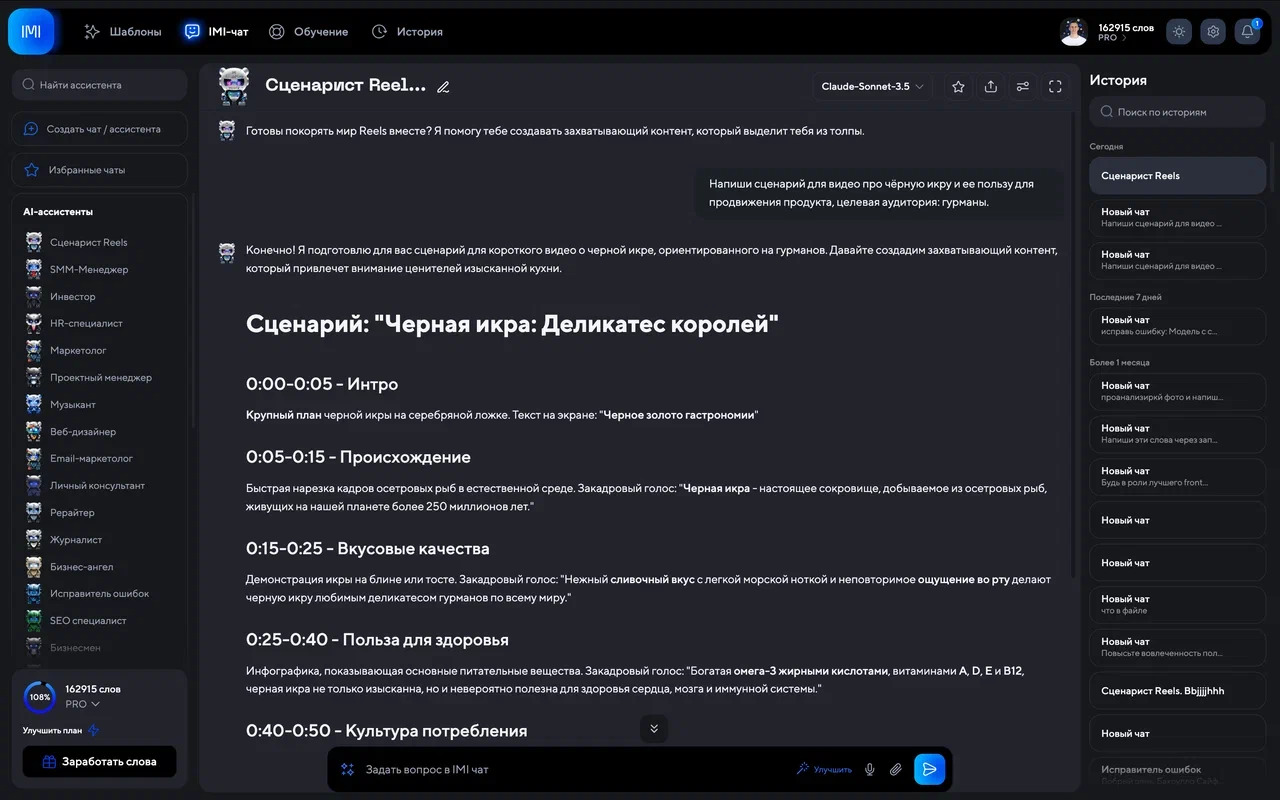Open the История navigation tab
Image resolution: width=1280 pixels, height=800 pixels.
[x=408, y=31]
